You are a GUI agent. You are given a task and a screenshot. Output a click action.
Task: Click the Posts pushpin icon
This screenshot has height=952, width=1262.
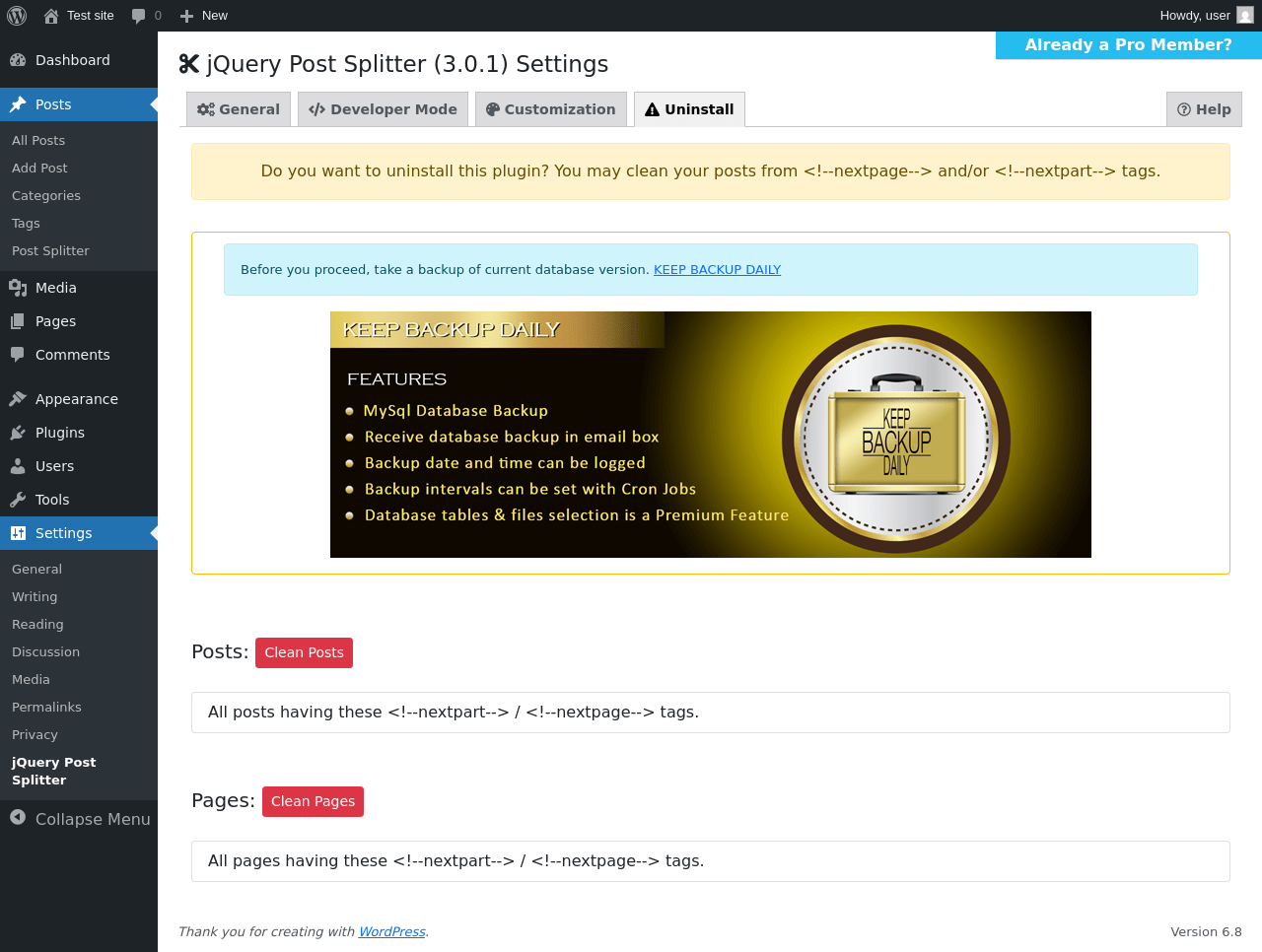(x=18, y=104)
